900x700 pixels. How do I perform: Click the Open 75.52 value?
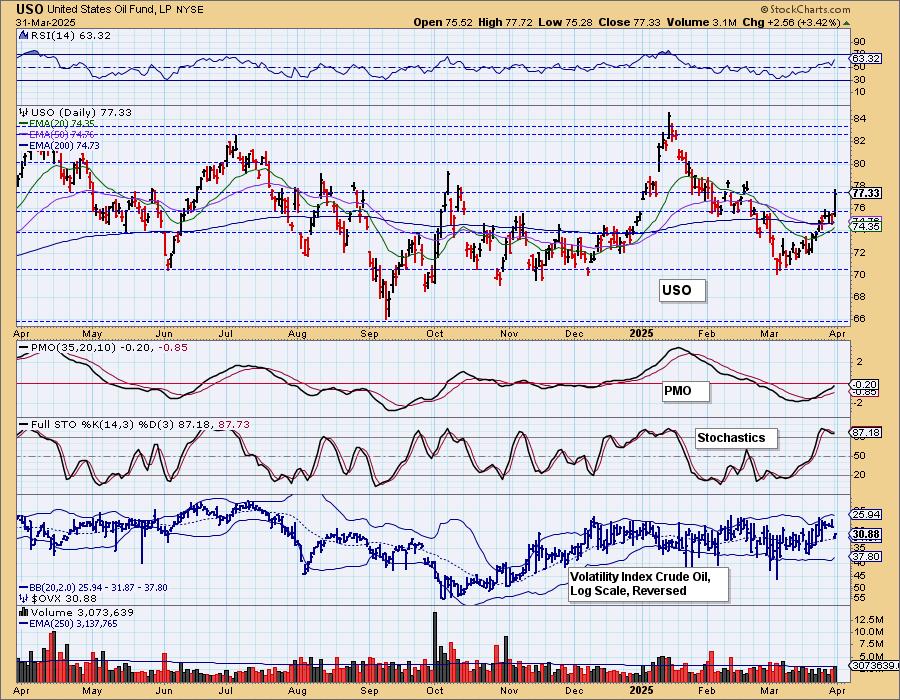443,22
